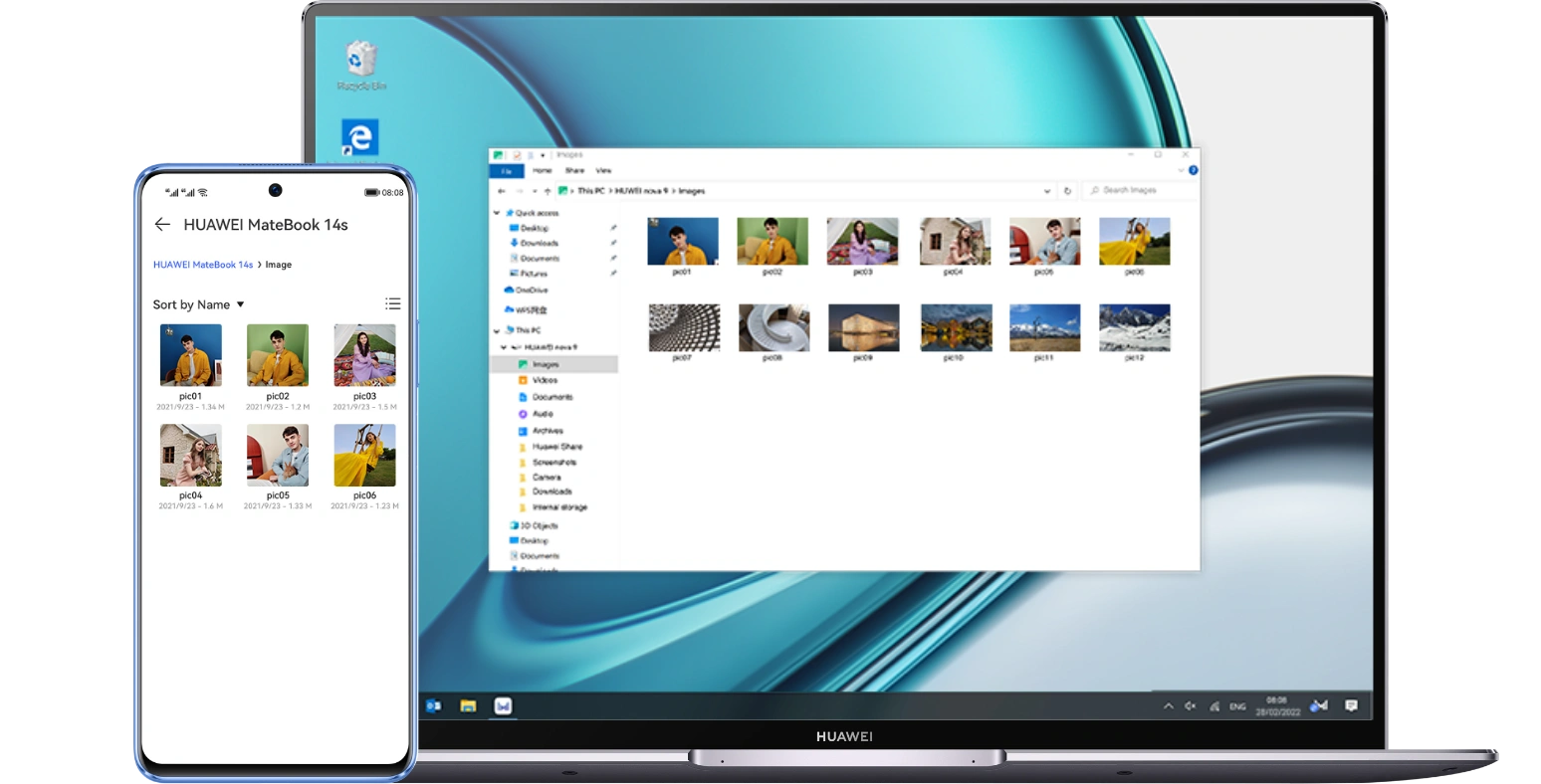This screenshot has height=784, width=1541.
Task: Expand the address bar history dropdown
Action: click(x=1046, y=191)
